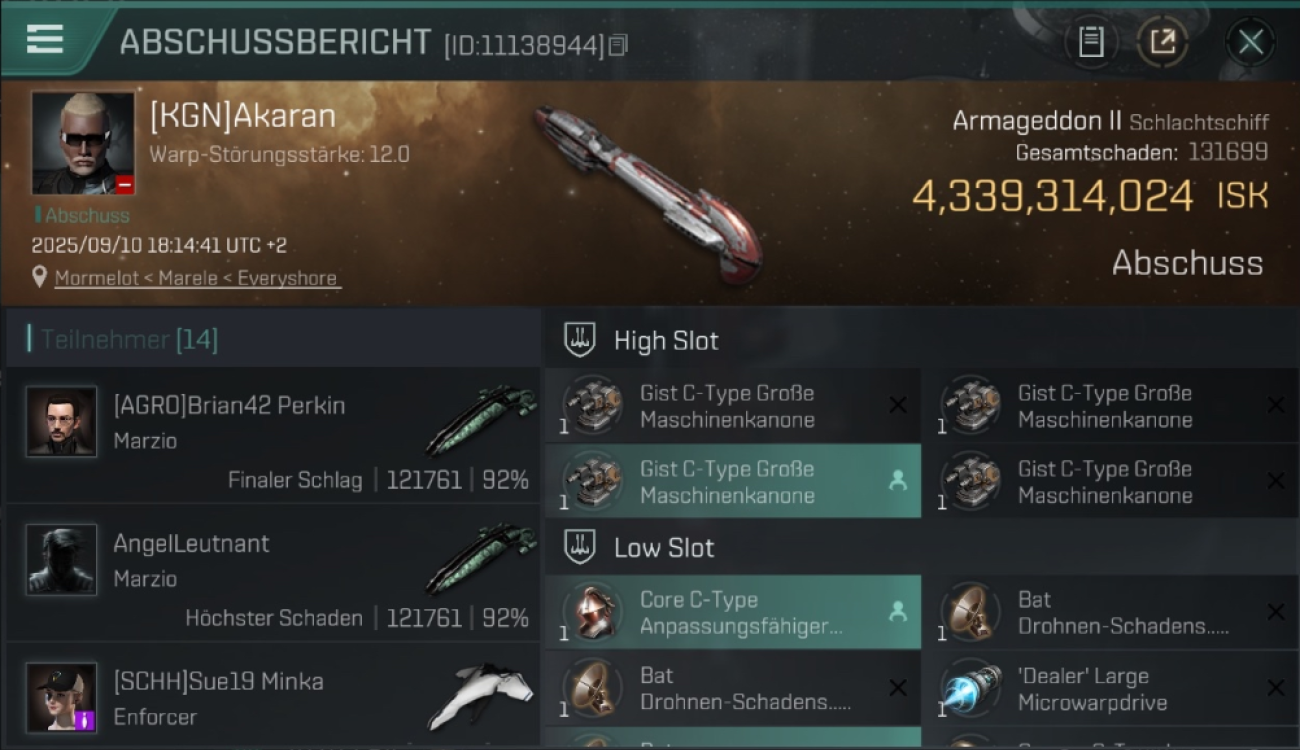
Task: Open the hamburger menu icon
Action: [x=45, y=39]
